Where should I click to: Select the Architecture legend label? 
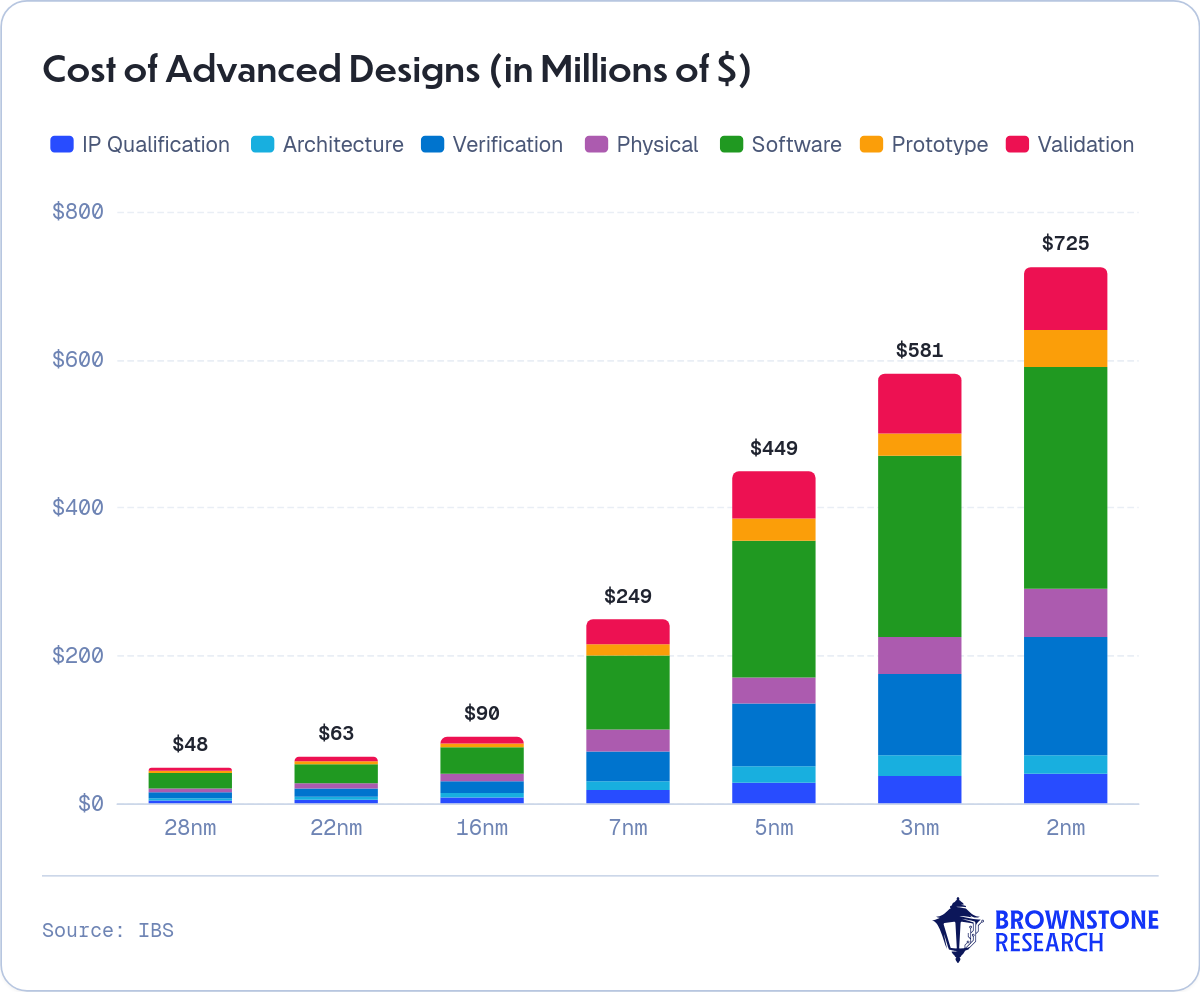[343, 145]
